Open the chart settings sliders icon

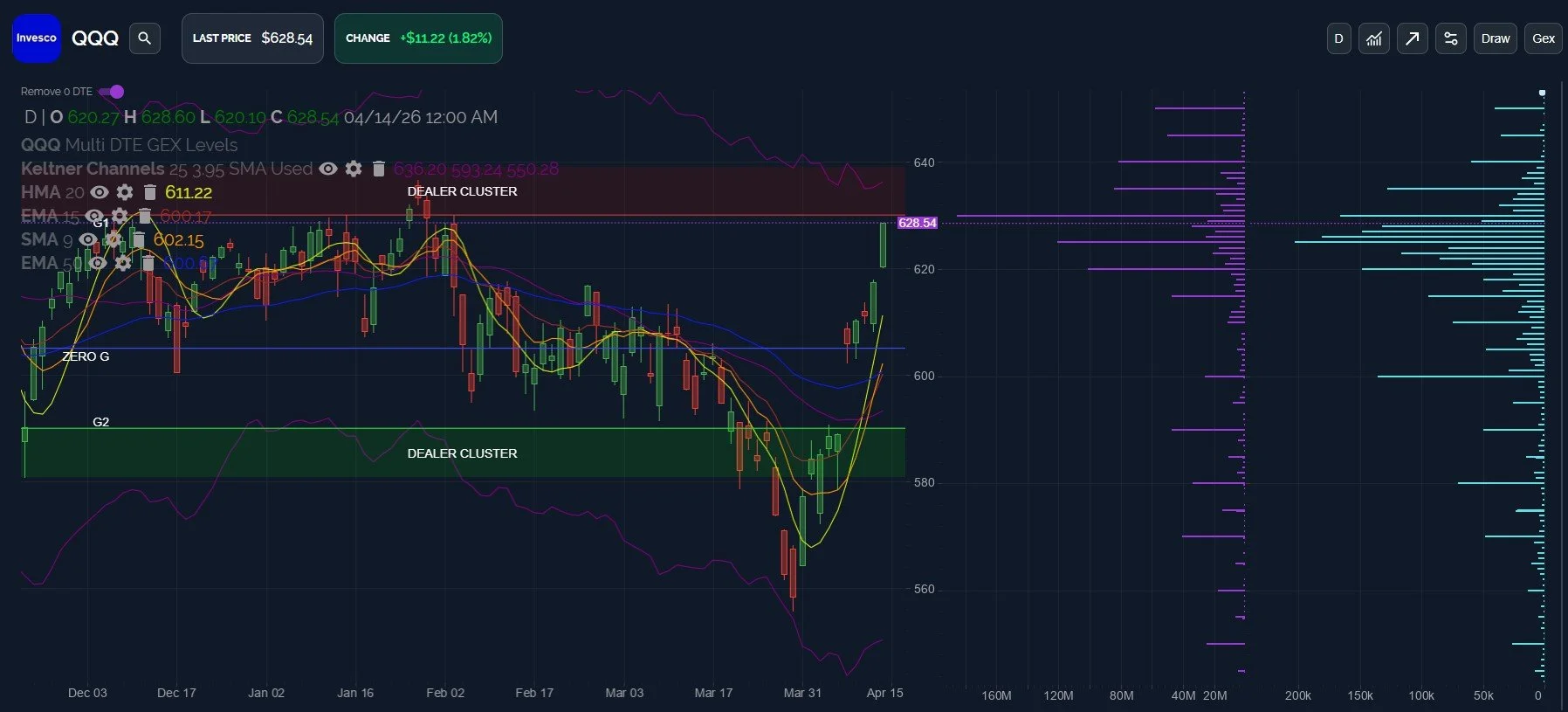(1451, 38)
